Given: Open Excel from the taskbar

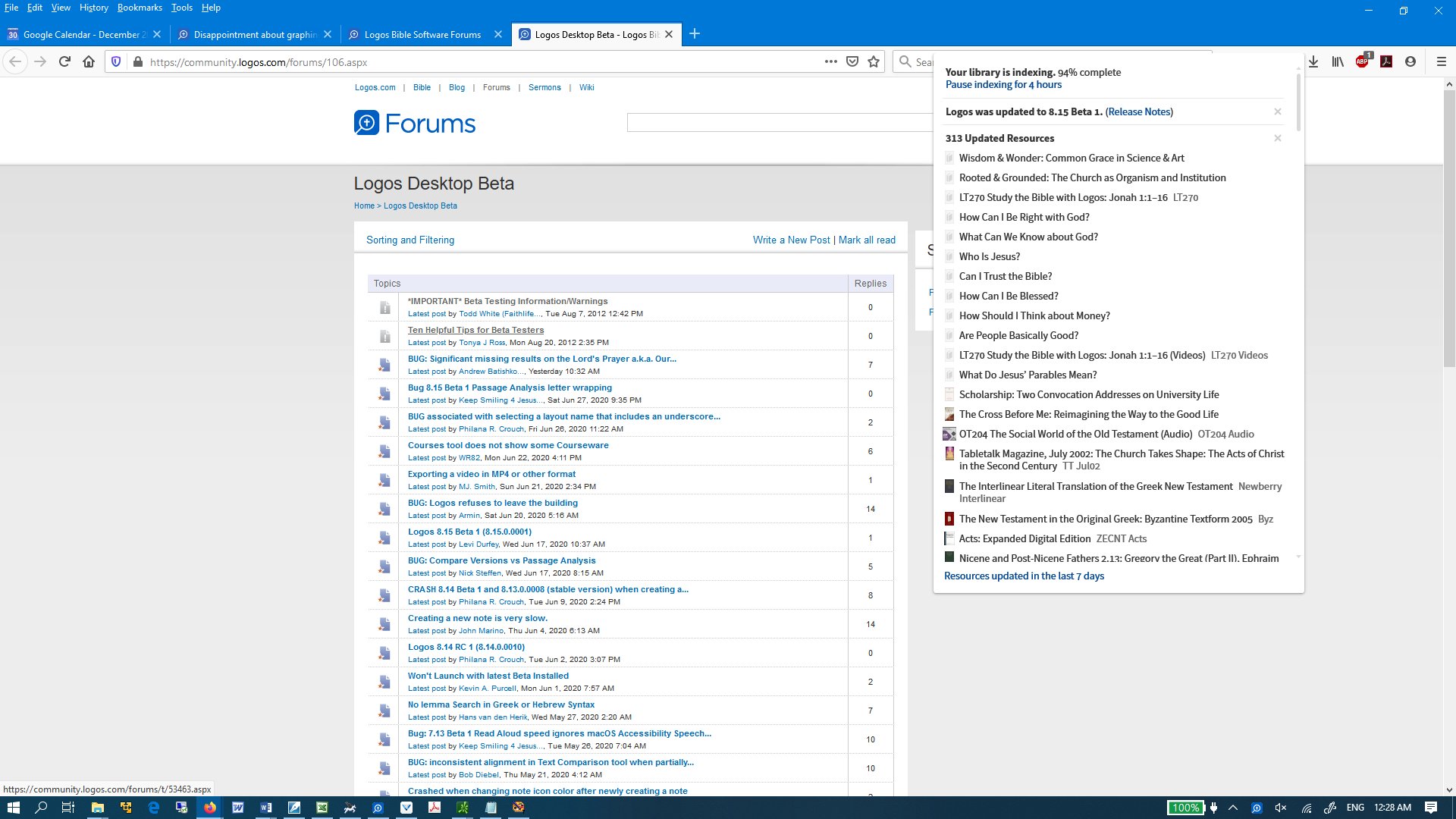Looking at the screenshot, I should 322,808.
